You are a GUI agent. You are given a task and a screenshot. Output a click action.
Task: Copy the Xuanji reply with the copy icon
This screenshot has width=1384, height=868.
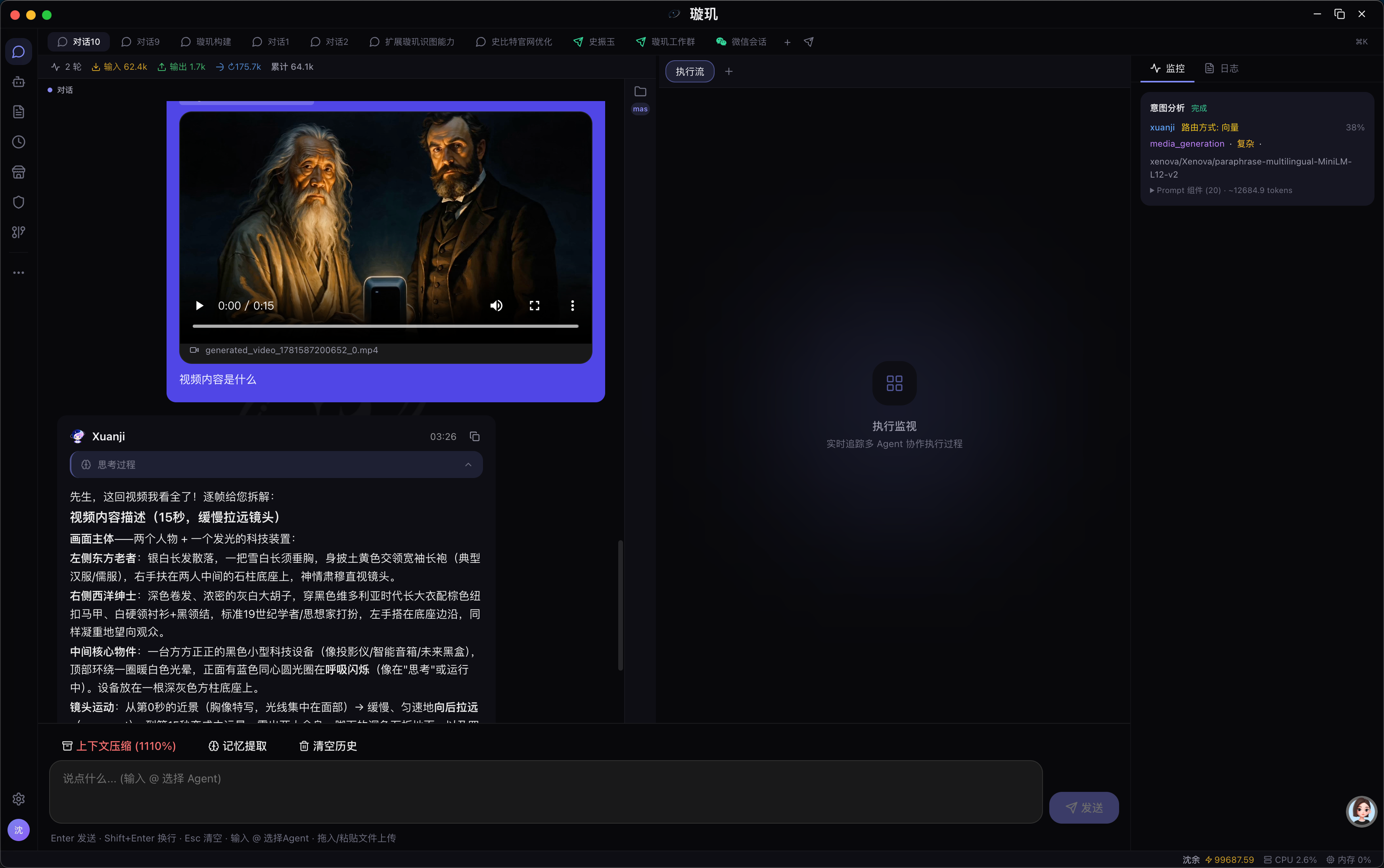point(475,436)
